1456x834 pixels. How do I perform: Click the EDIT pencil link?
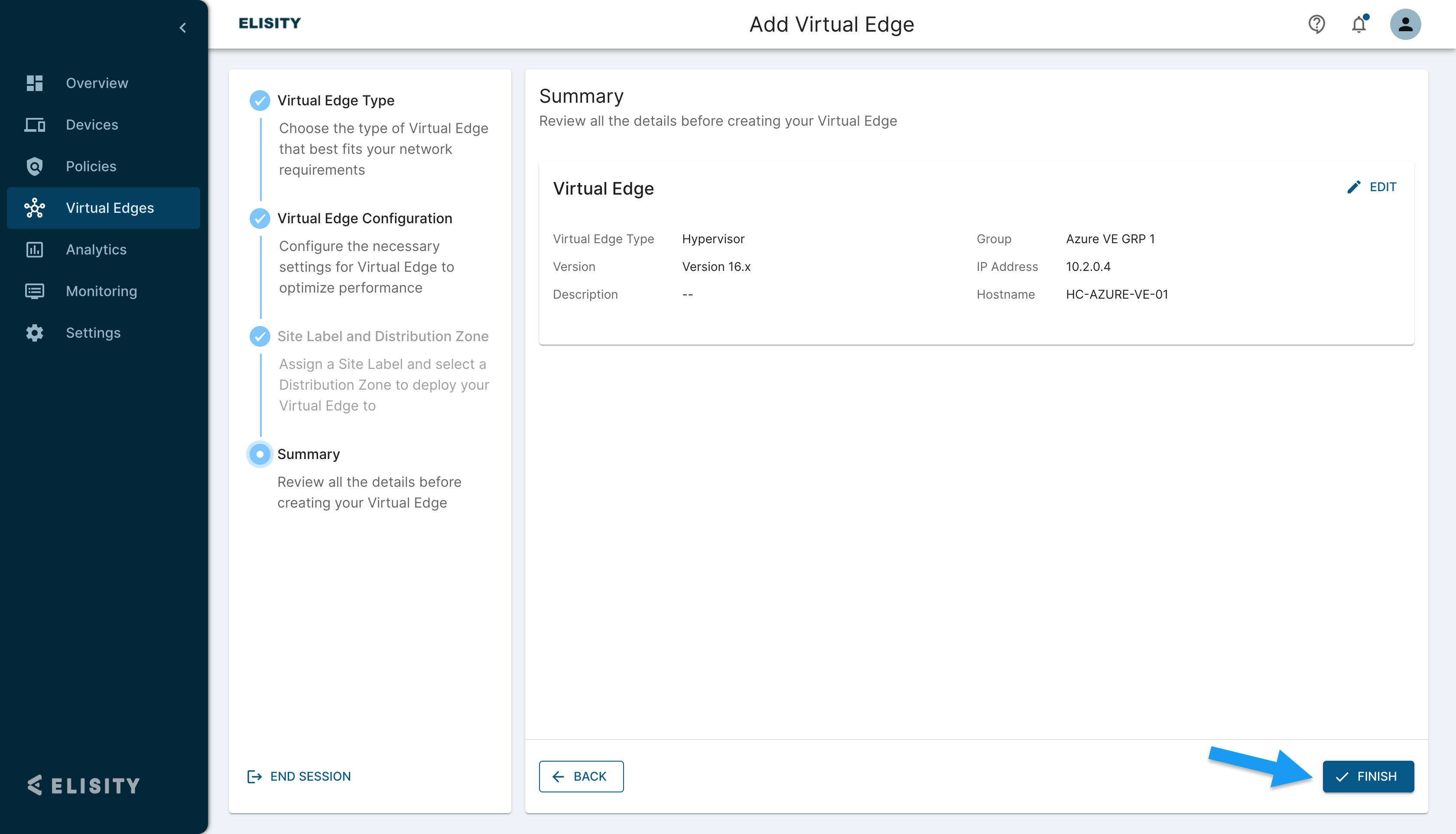[1372, 187]
